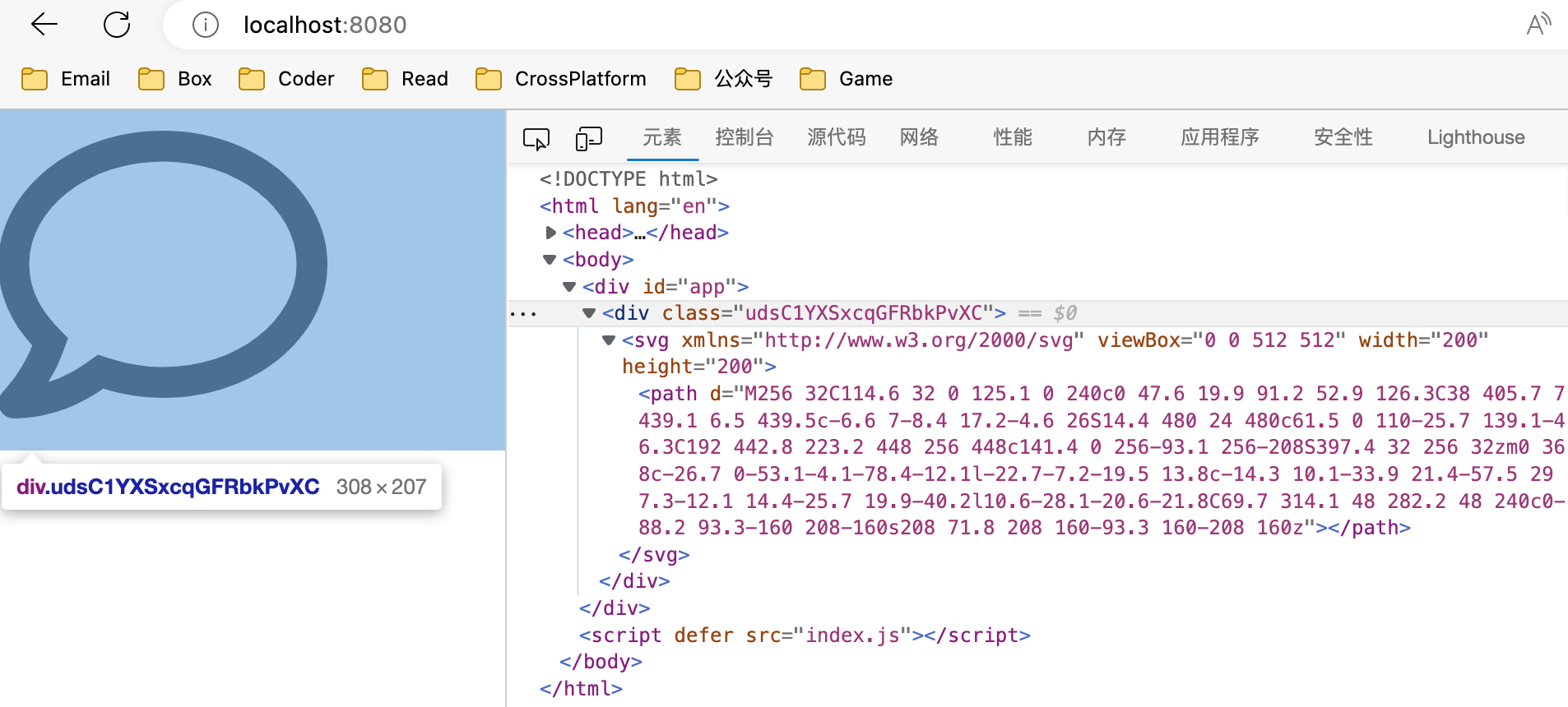Image resolution: width=1568 pixels, height=707 pixels.
Task: Collapse the udsC1YXSxcqGFRbkPvXC div node
Action: coord(589,313)
